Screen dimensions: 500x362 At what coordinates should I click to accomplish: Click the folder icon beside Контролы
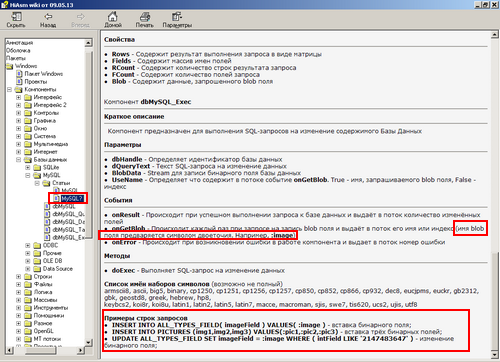28,113
